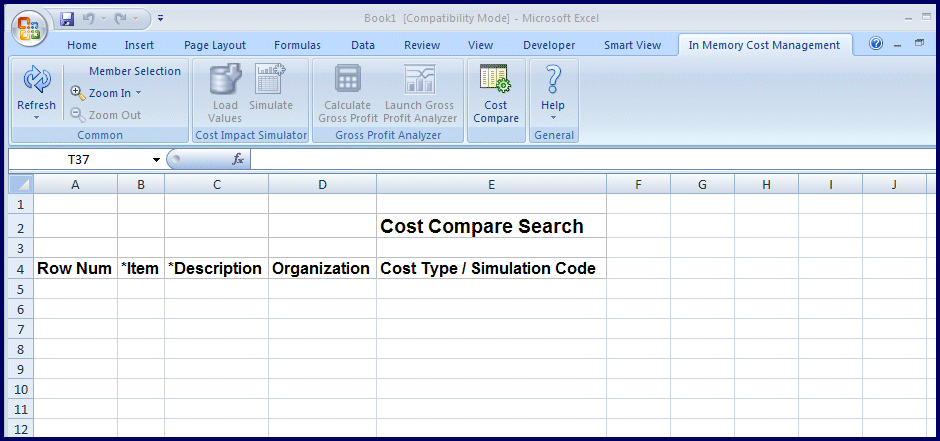This screenshot has width=940, height=441.
Task: Open the Data ribbon tab
Action: [x=363, y=45]
